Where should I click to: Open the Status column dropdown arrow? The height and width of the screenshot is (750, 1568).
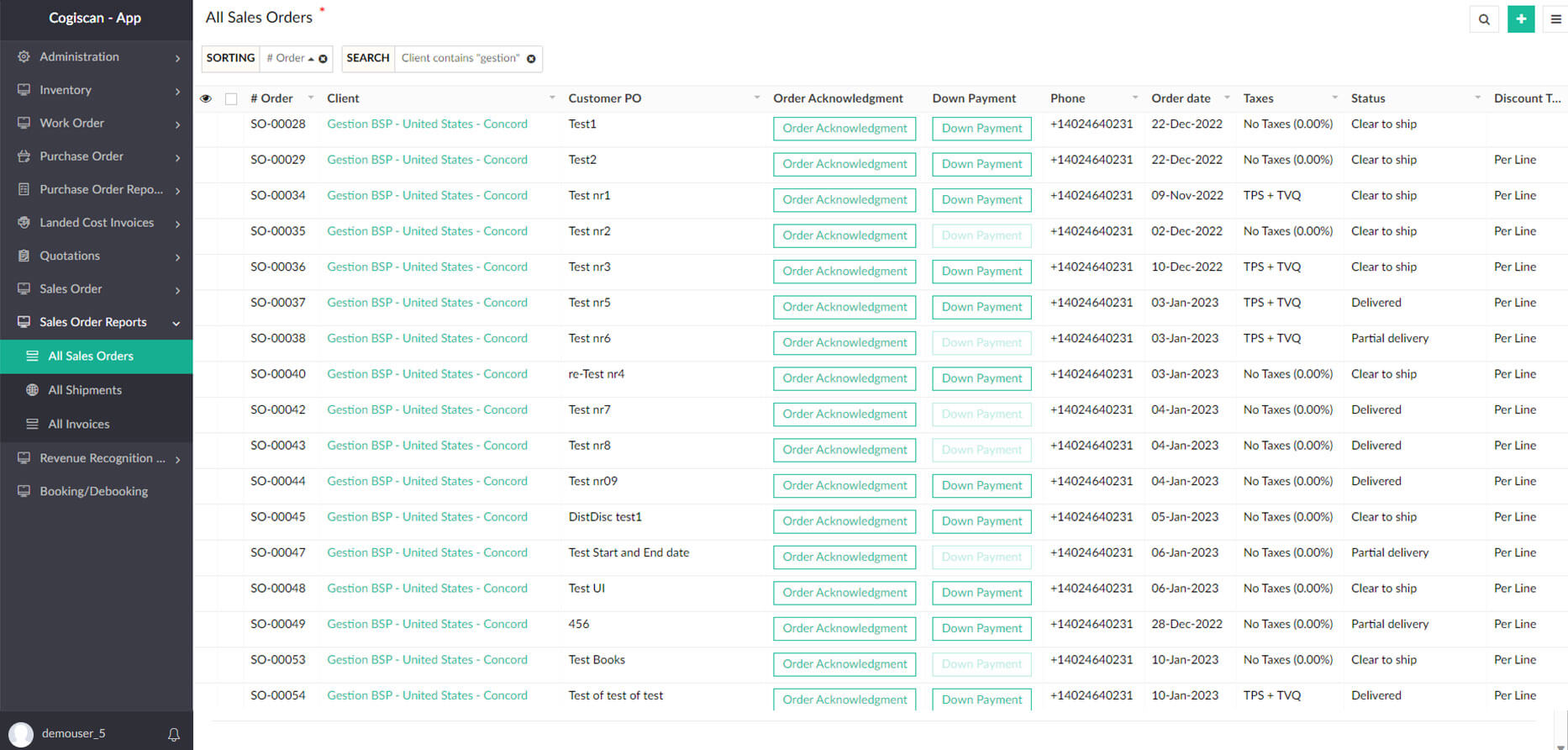click(1477, 98)
